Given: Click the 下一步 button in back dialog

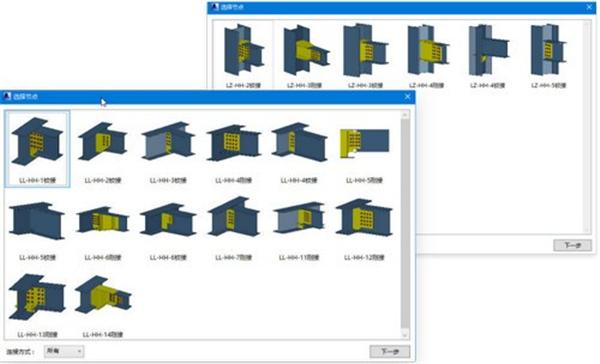Looking at the screenshot, I should tap(572, 245).
